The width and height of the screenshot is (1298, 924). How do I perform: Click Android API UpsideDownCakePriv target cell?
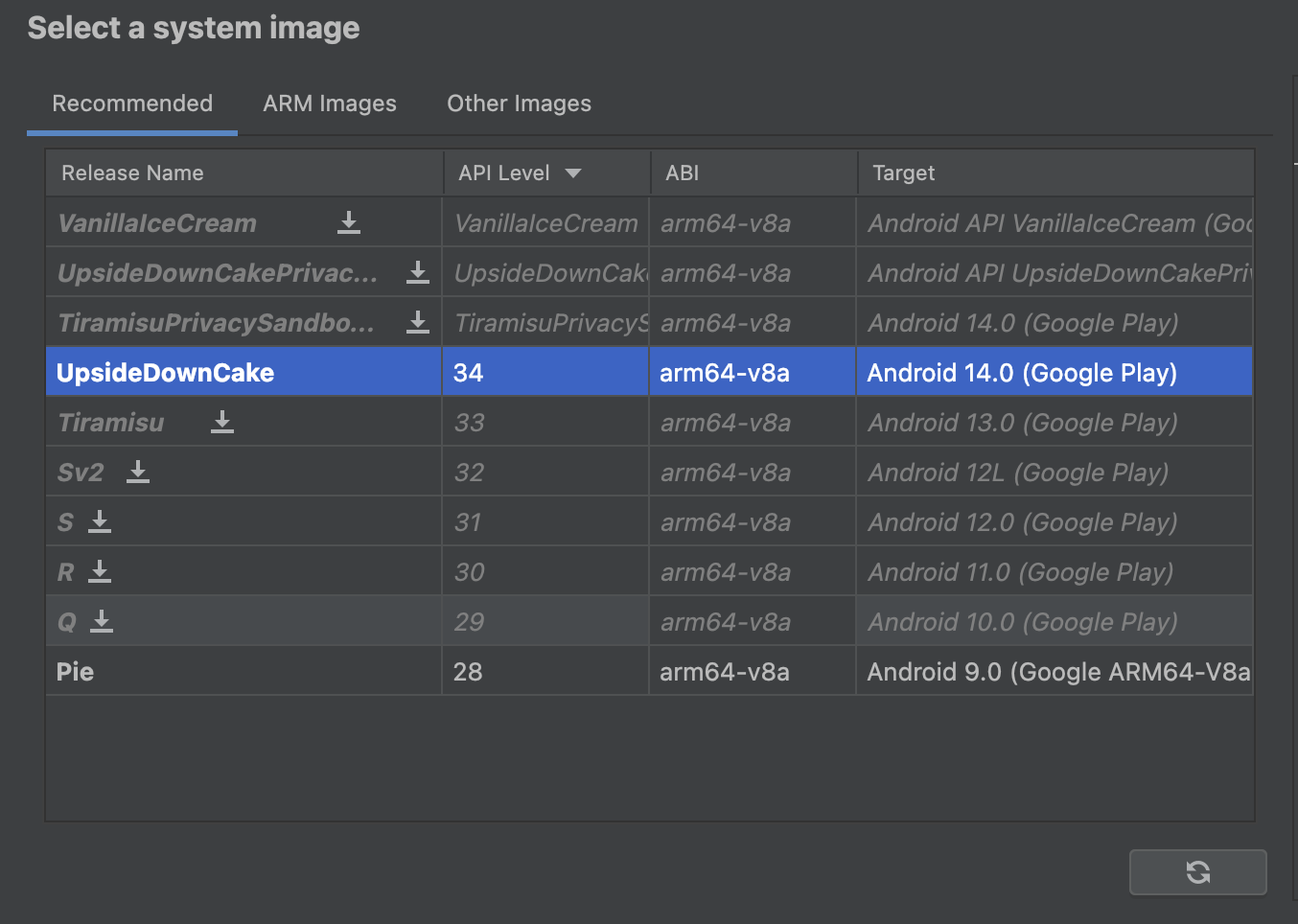coord(1055,273)
